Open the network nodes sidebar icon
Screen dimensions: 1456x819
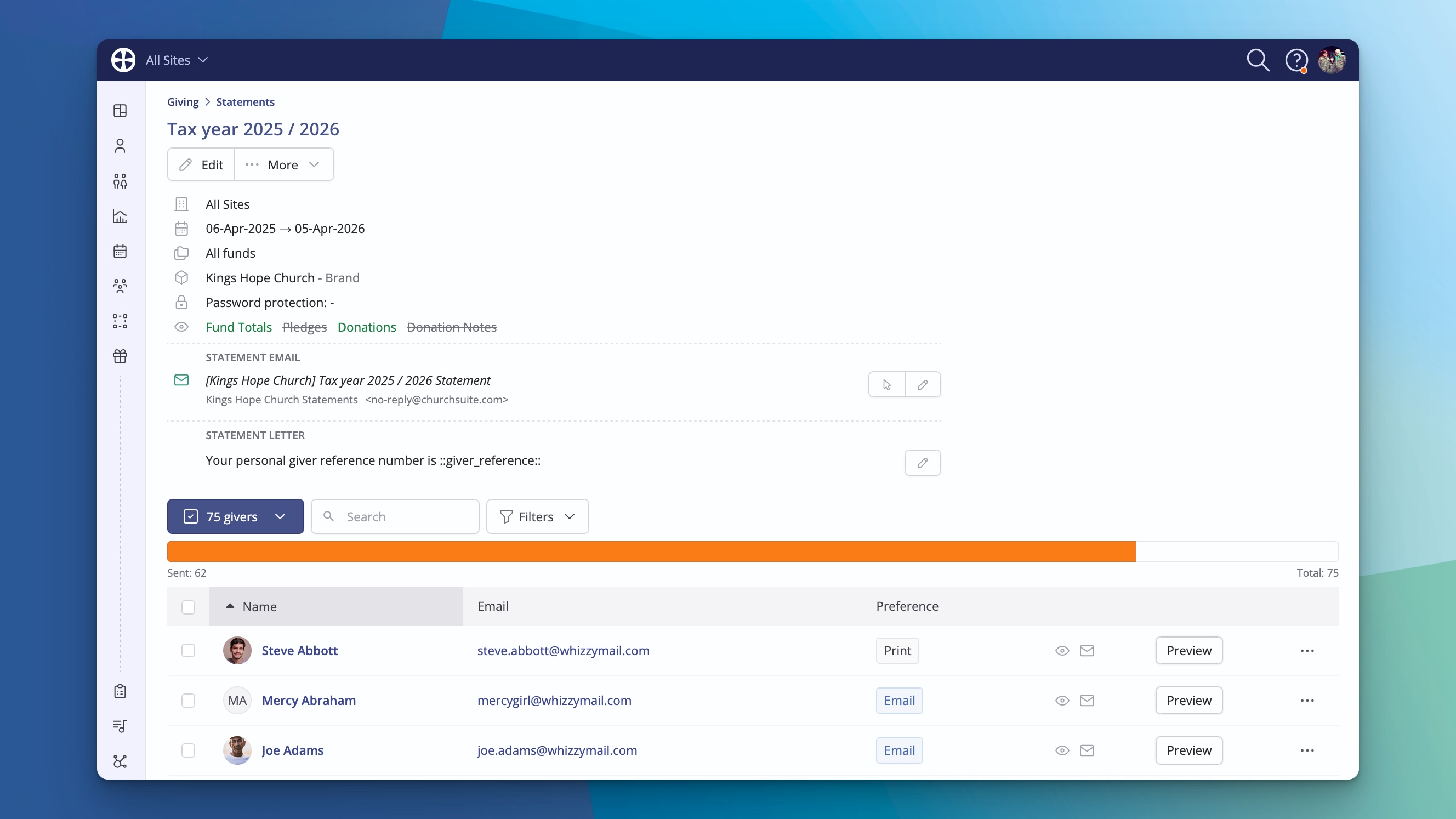tap(120, 761)
